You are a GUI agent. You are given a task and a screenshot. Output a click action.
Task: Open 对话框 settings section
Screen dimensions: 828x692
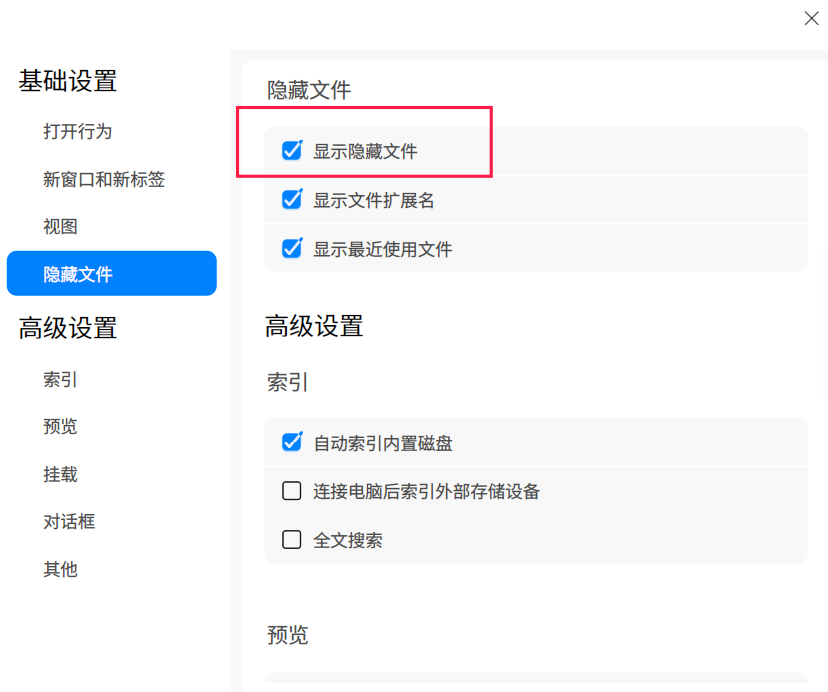pos(69,521)
